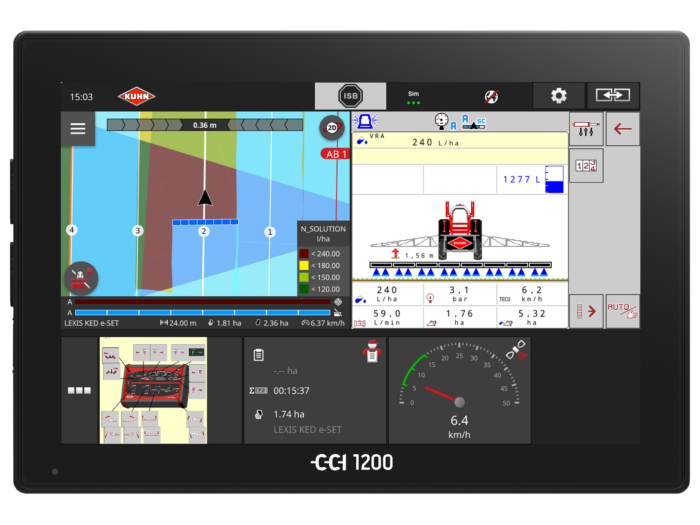Go back with the red left arrow
The height and width of the screenshot is (525, 700).
pyautogui.click(x=622, y=129)
